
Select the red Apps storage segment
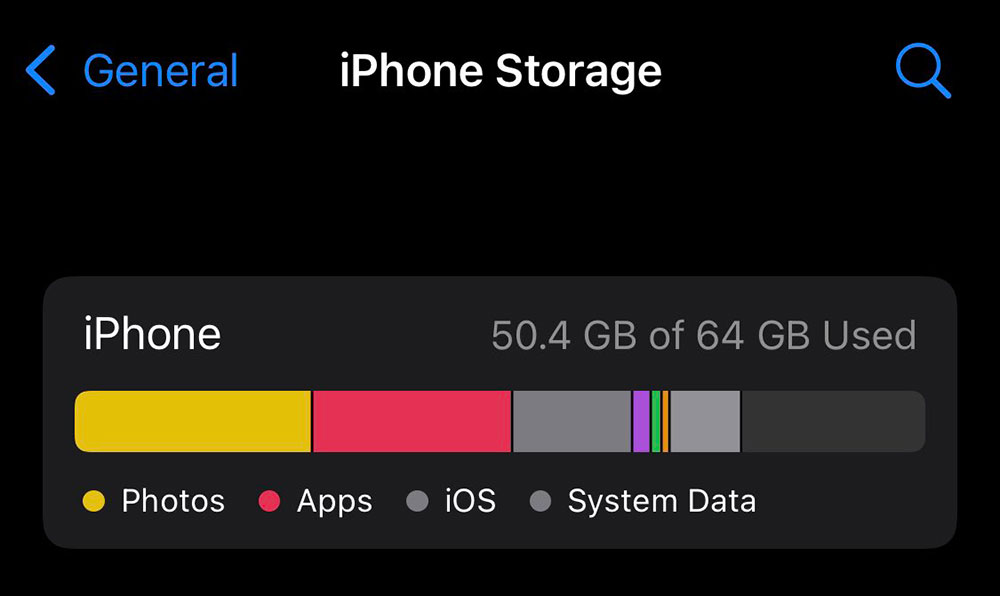coord(412,421)
